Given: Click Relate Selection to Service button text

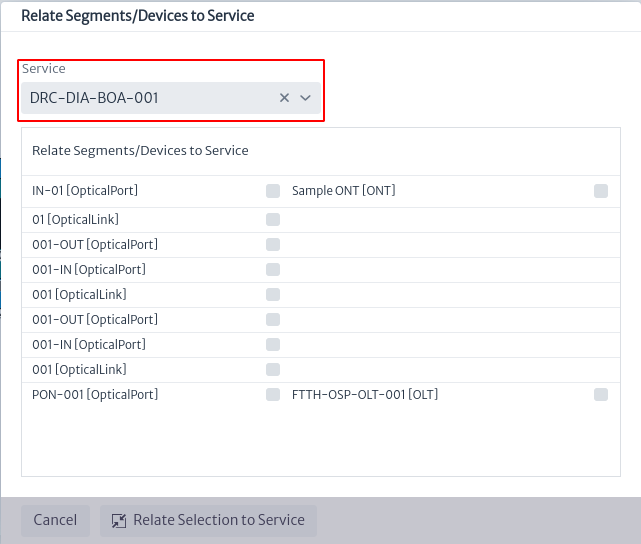Looking at the screenshot, I should pos(219,520).
